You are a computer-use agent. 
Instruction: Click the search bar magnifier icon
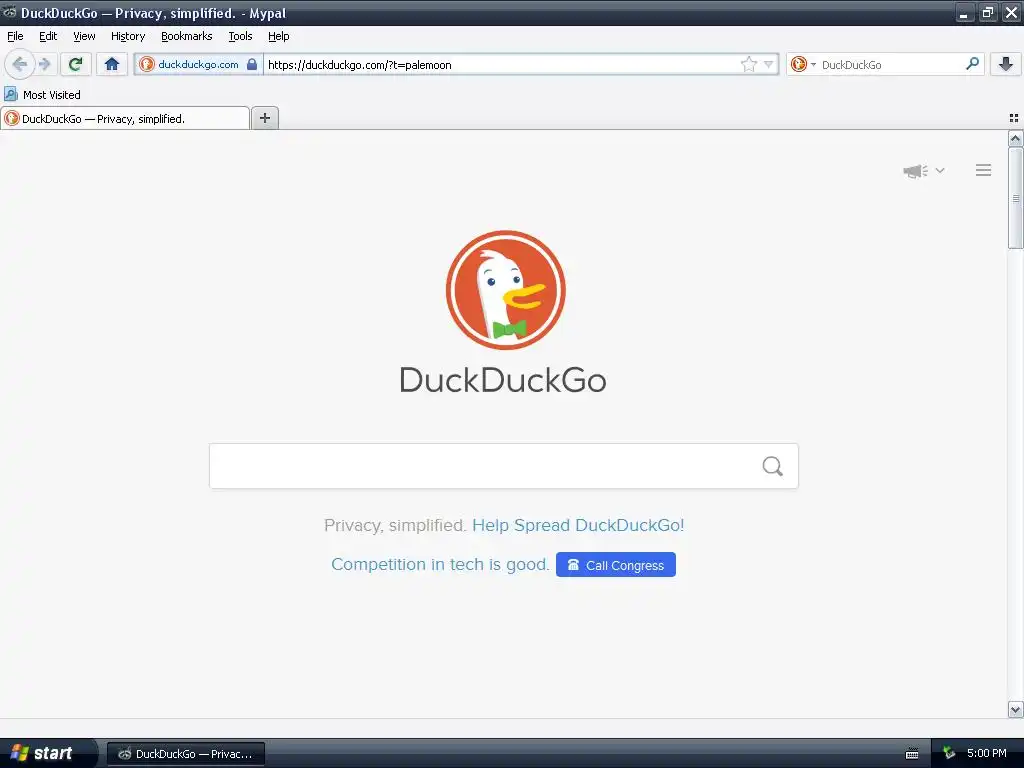972,63
